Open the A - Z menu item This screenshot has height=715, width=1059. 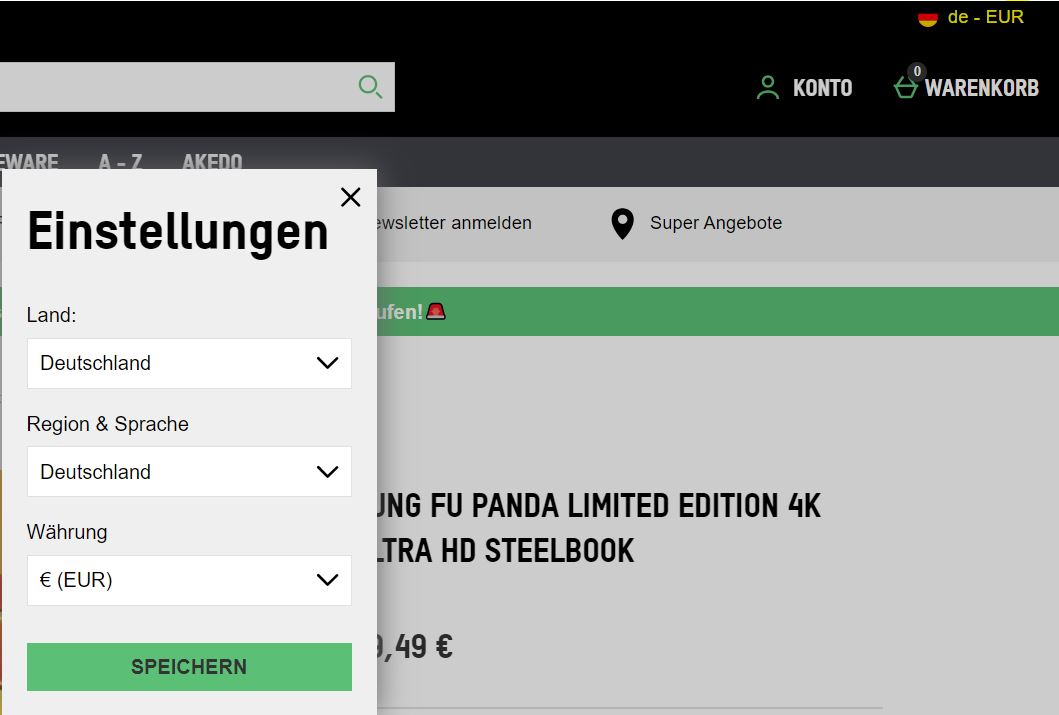120,161
